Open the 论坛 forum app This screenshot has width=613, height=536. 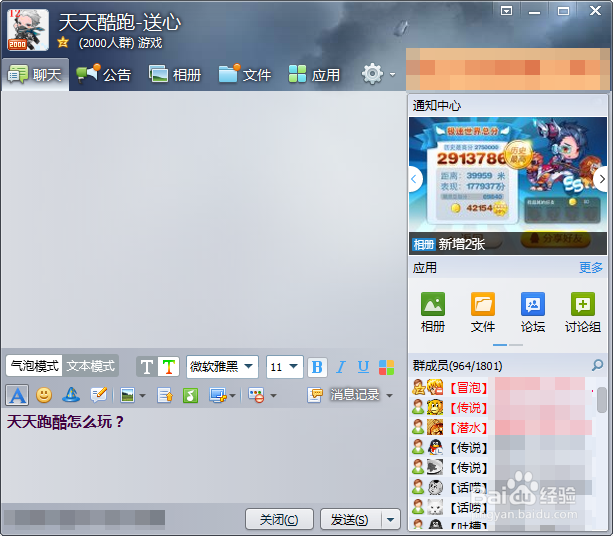(533, 312)
